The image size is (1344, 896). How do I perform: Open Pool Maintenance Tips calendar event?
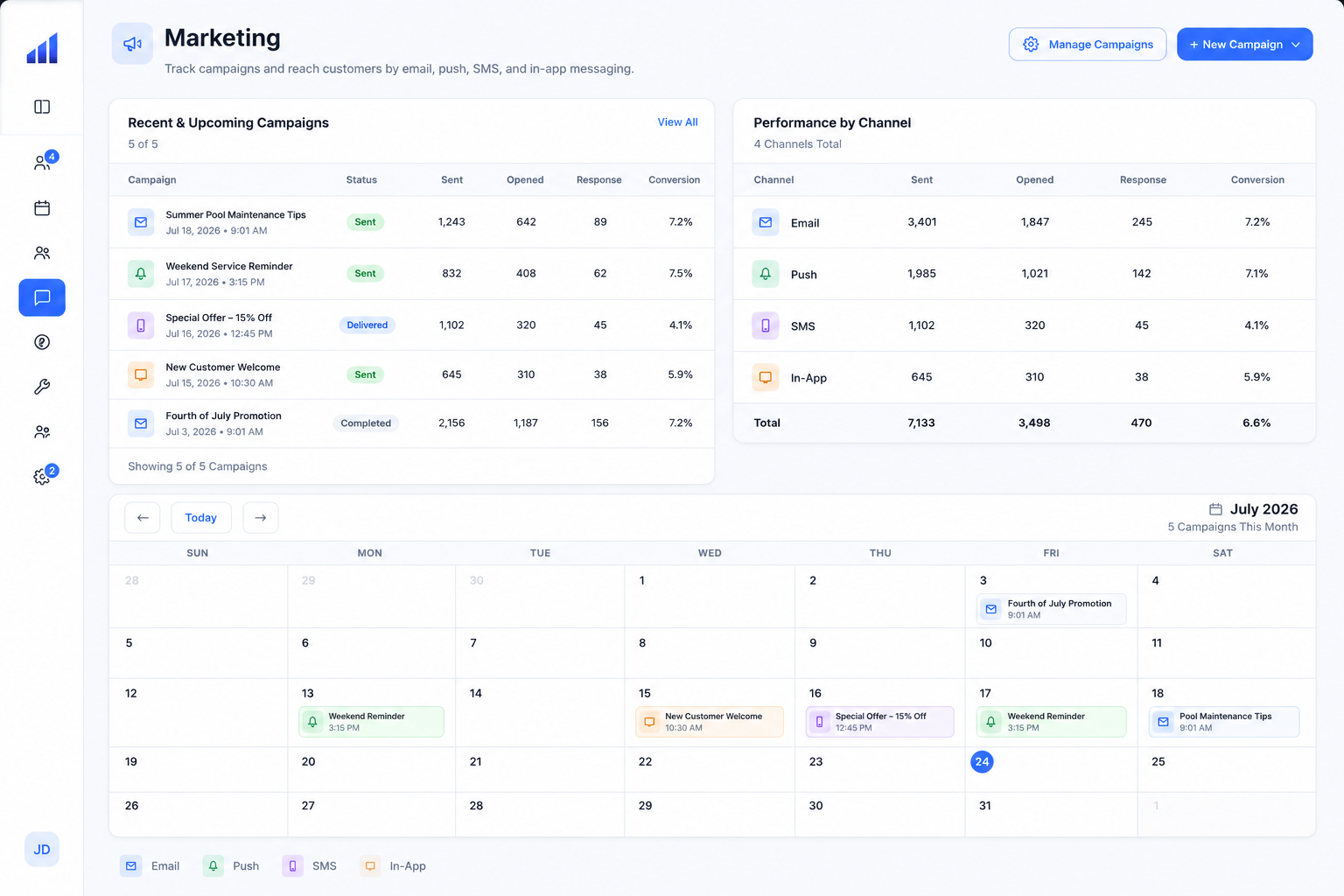pos(1224,722)
